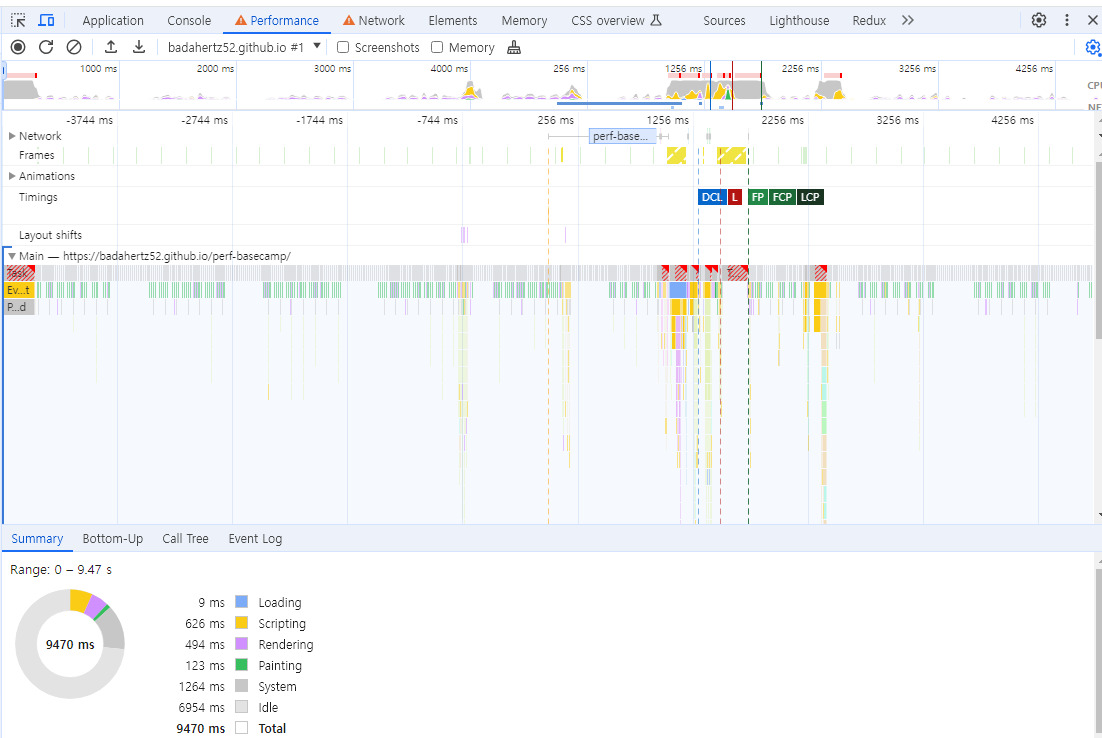Click the white Total color swatch
The height and width of the screenshot is (738, 1102).
click(241, 728)
